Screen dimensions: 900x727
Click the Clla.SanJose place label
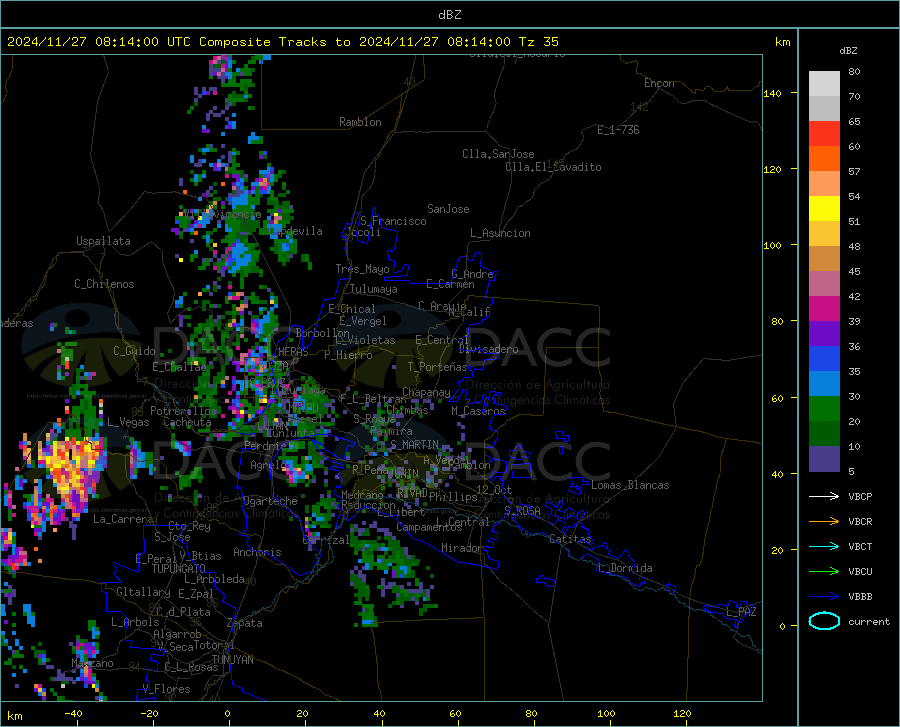tap(498, 154)
